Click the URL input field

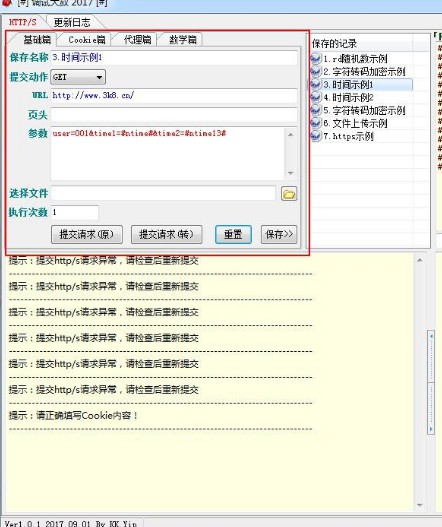174,96
